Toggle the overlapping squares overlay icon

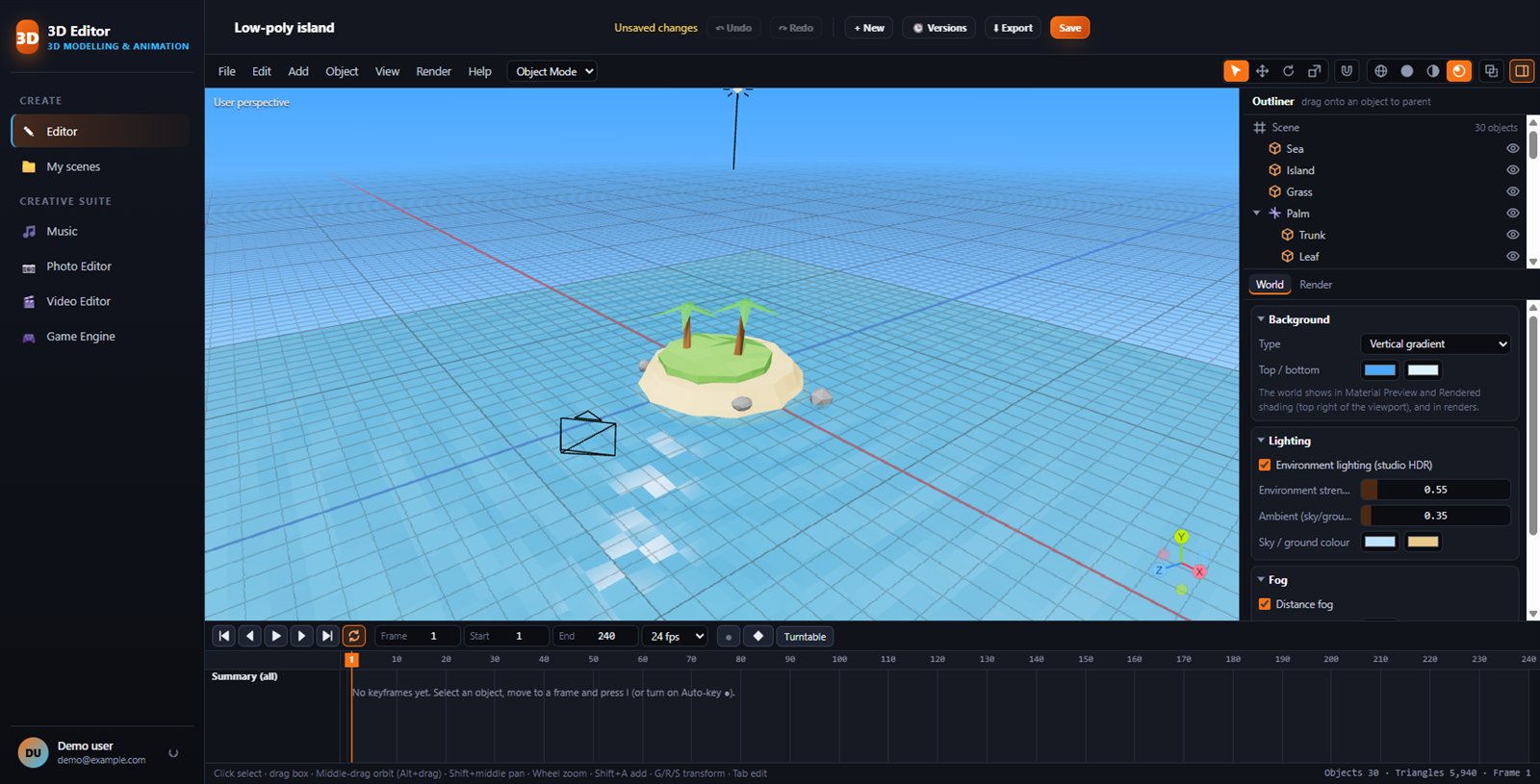pos(1491,71)
